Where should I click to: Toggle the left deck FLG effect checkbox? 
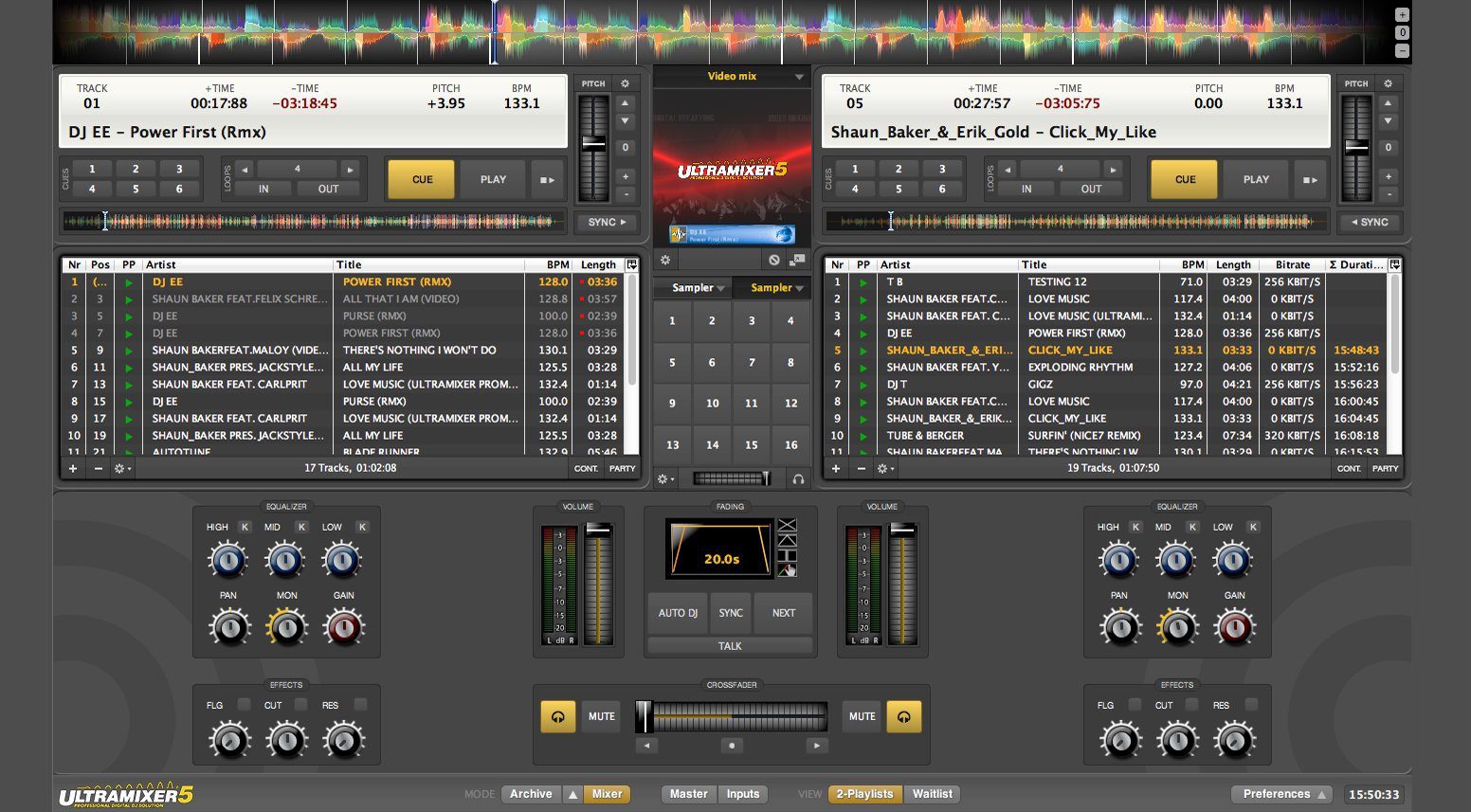point(245,704)
